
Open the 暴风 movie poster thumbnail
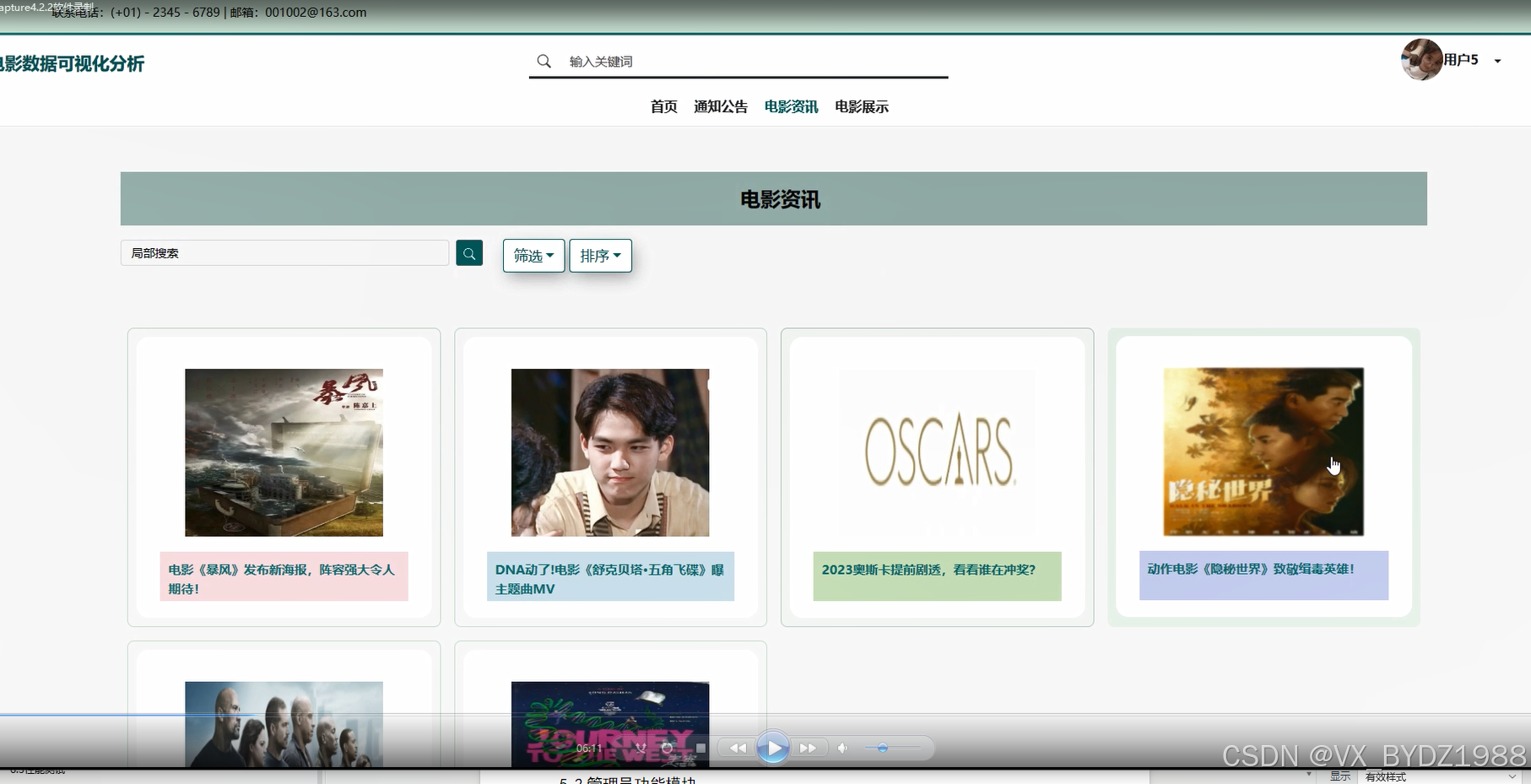tap(284, 452)
